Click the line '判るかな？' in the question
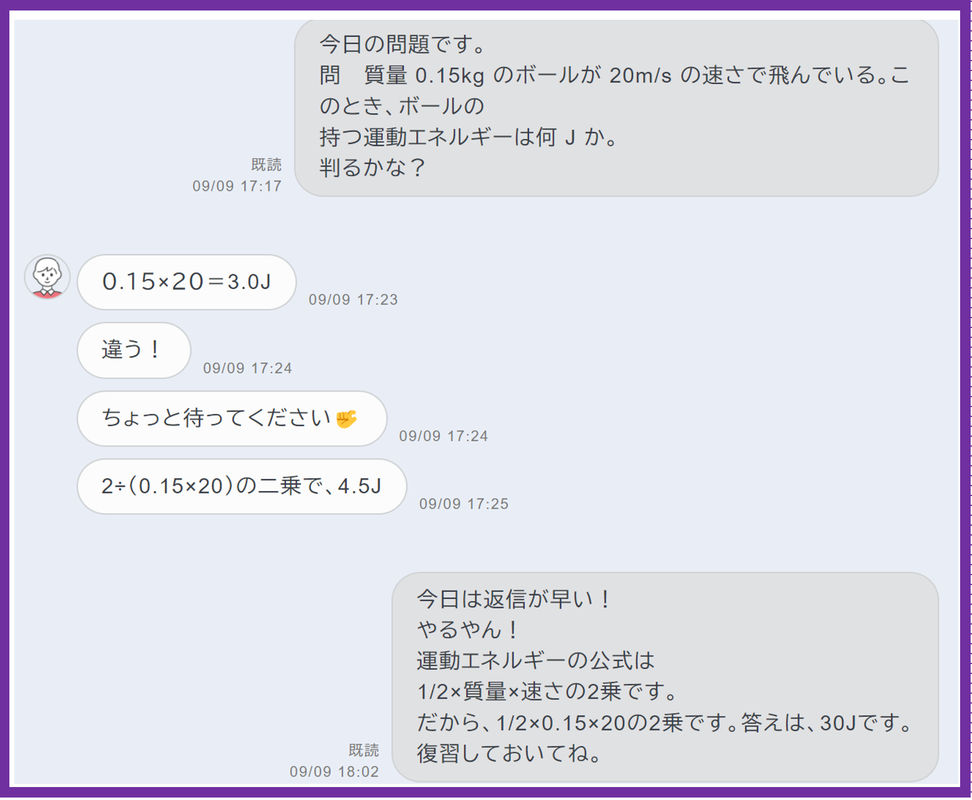The image size is (972, 800). coord(372,167)
